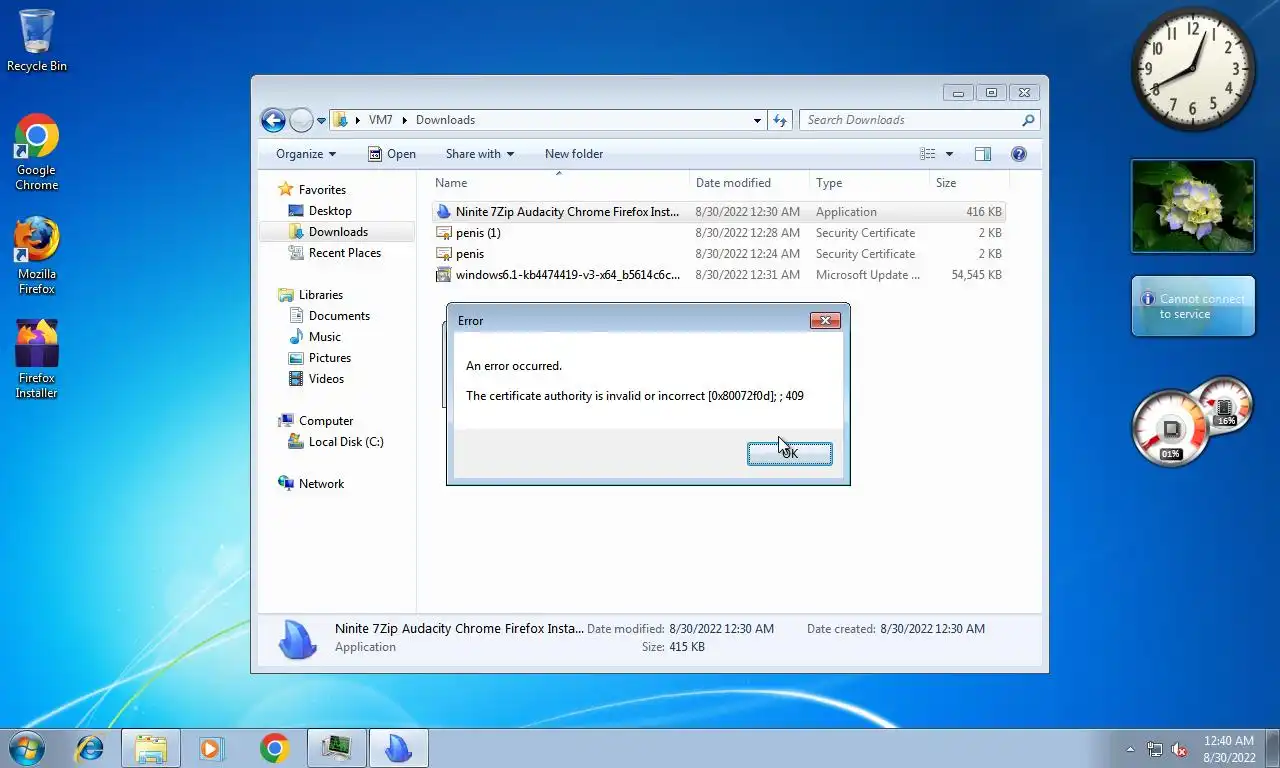Select the windows6.1-kb4474419 update file
The image size is (1280, 768).
pyautogui.click(x=719, y=275)
